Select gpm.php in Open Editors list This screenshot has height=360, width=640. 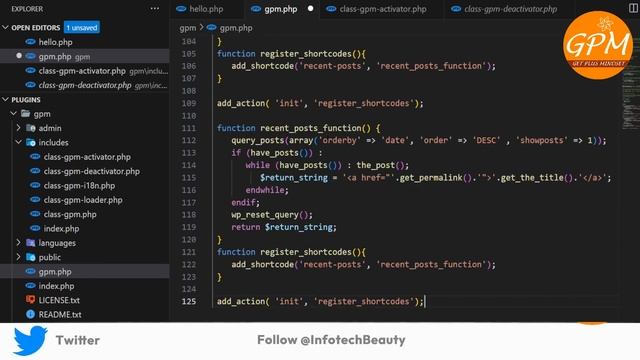coord(84,56)
